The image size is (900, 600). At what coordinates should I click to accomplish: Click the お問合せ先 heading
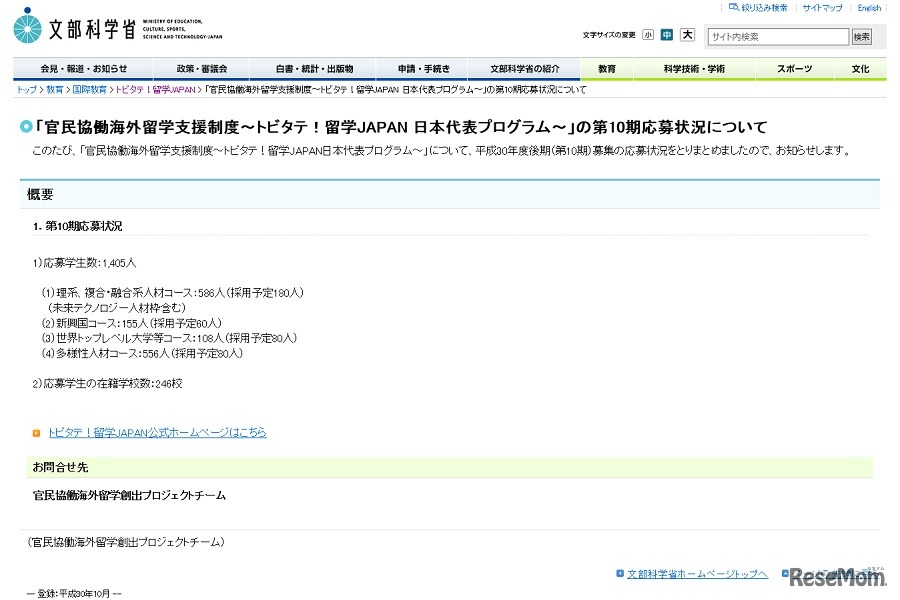[60, 467]
